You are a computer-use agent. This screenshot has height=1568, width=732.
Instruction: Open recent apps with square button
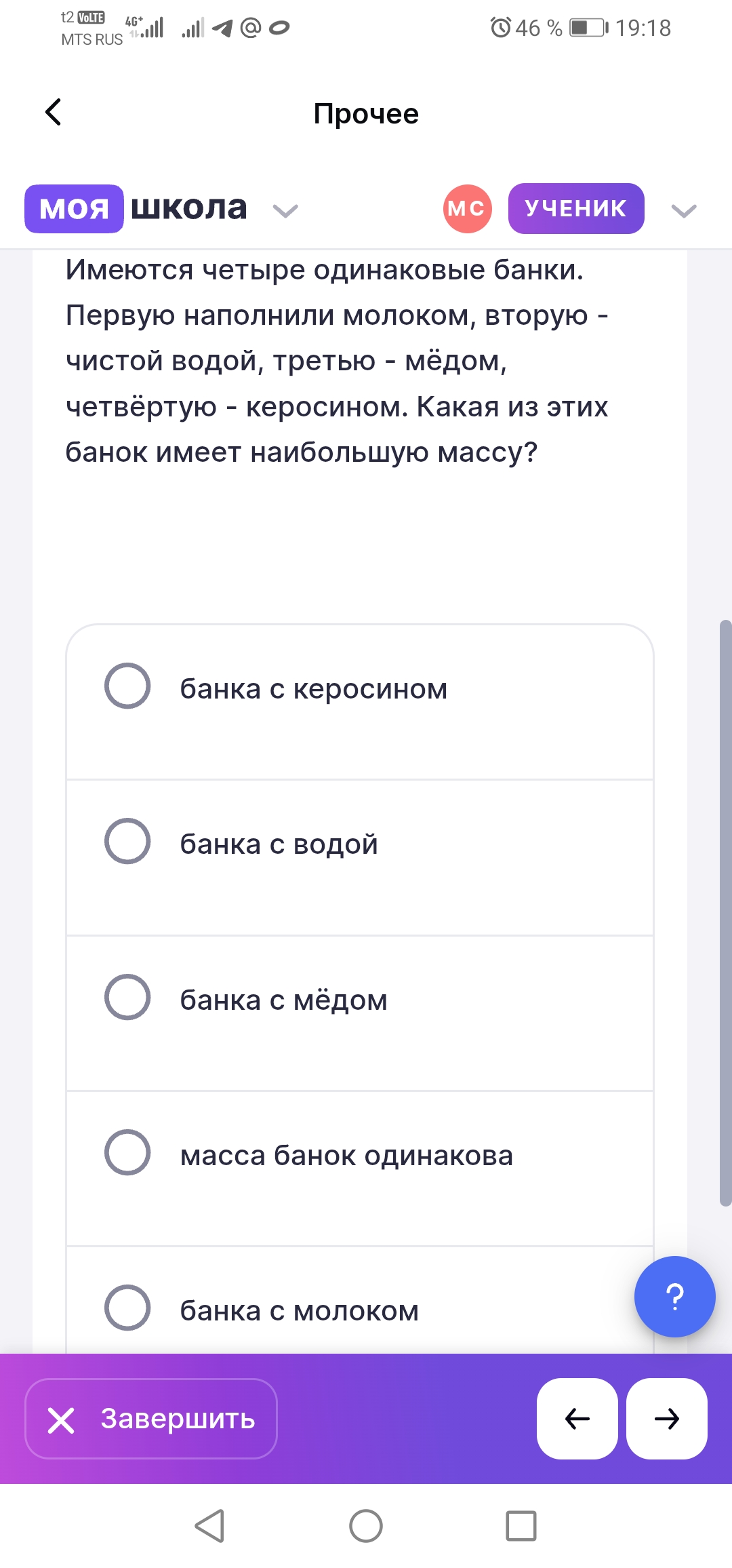click(x=521, y=1526)
